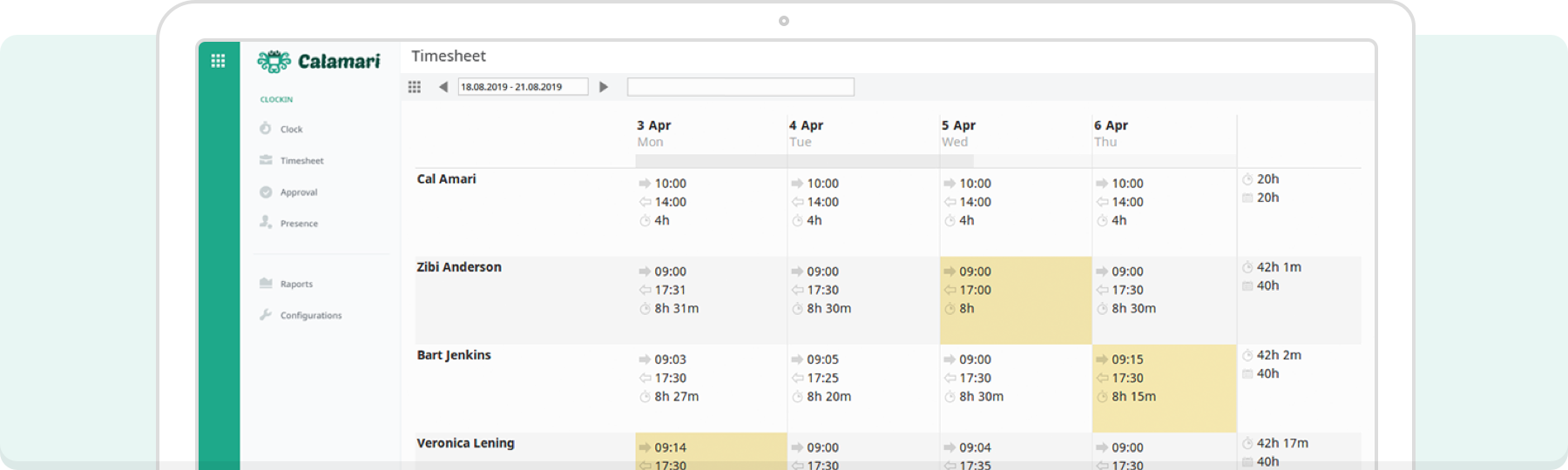Go to next date range arrow
The width and height of the screenshot is (1568, 470).
click(604, 87)
